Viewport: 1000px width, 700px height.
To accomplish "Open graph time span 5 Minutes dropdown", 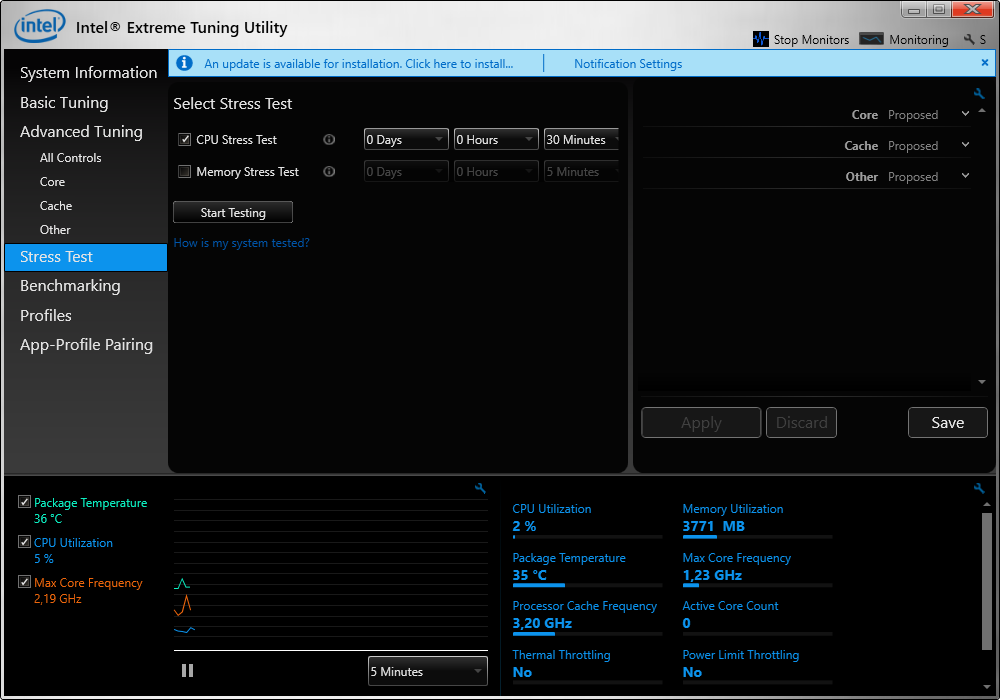I will (x=427, y=671).
